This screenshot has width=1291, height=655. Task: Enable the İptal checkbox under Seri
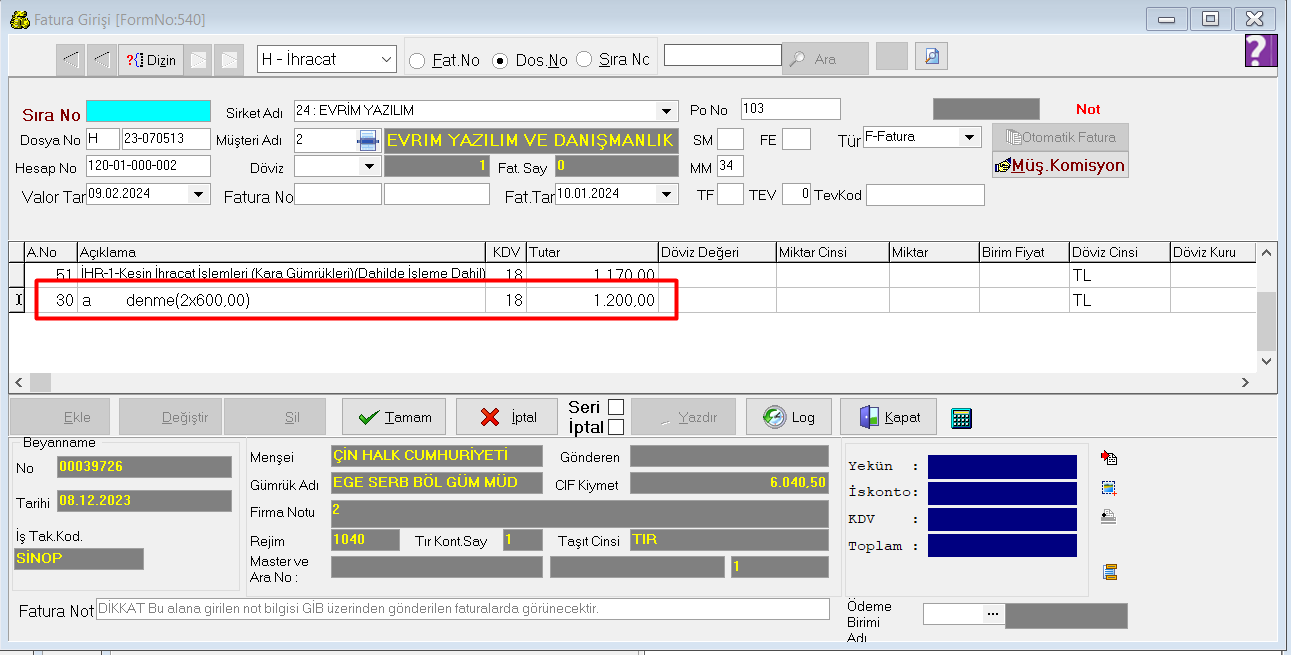click(x=616, y=427)
